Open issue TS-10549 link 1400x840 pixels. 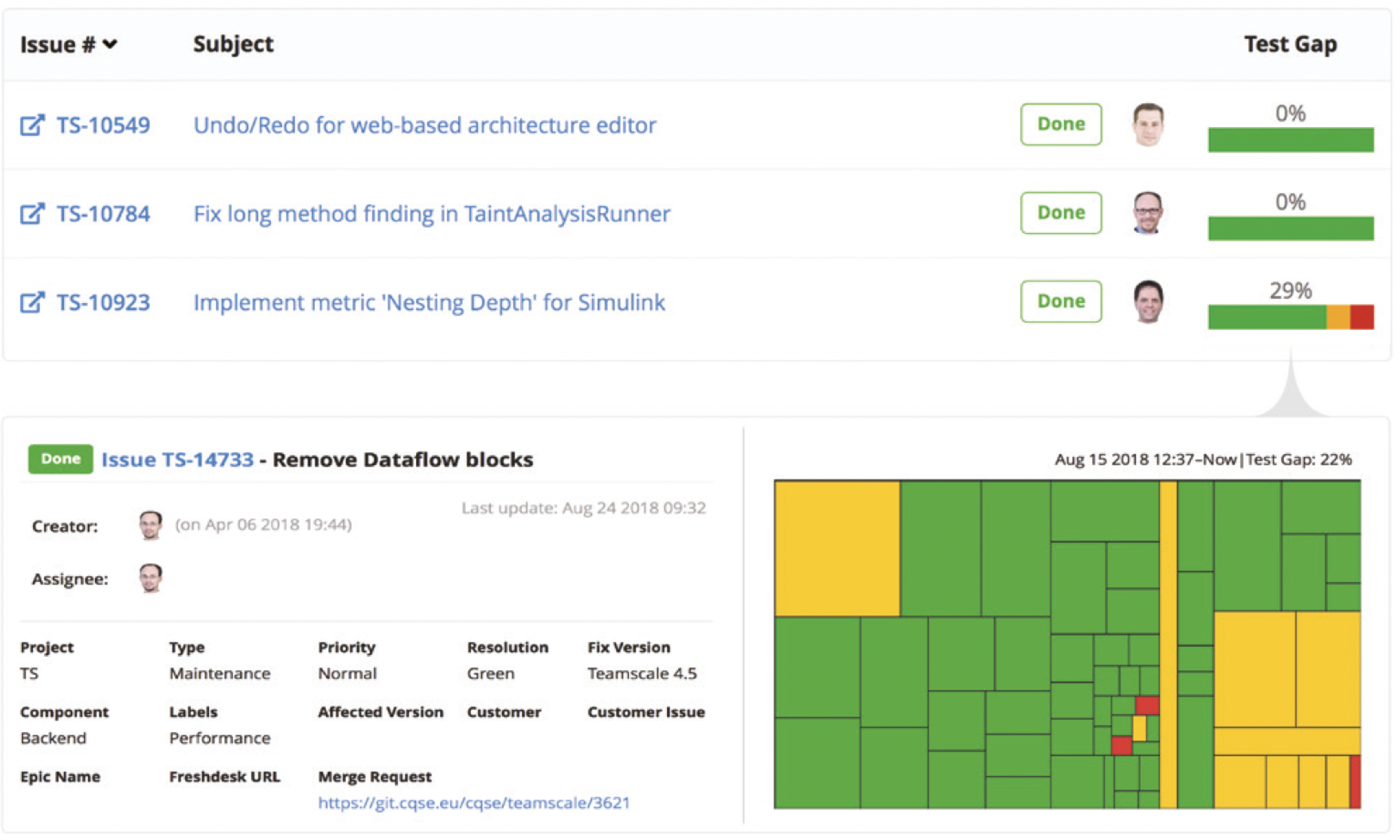click(103, 125)
